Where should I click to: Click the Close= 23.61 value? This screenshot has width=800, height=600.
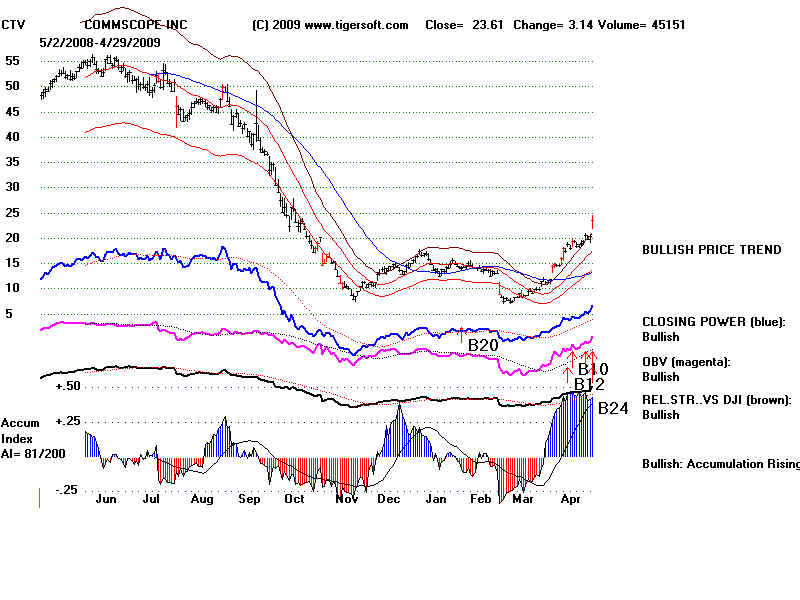pos(464,24)
